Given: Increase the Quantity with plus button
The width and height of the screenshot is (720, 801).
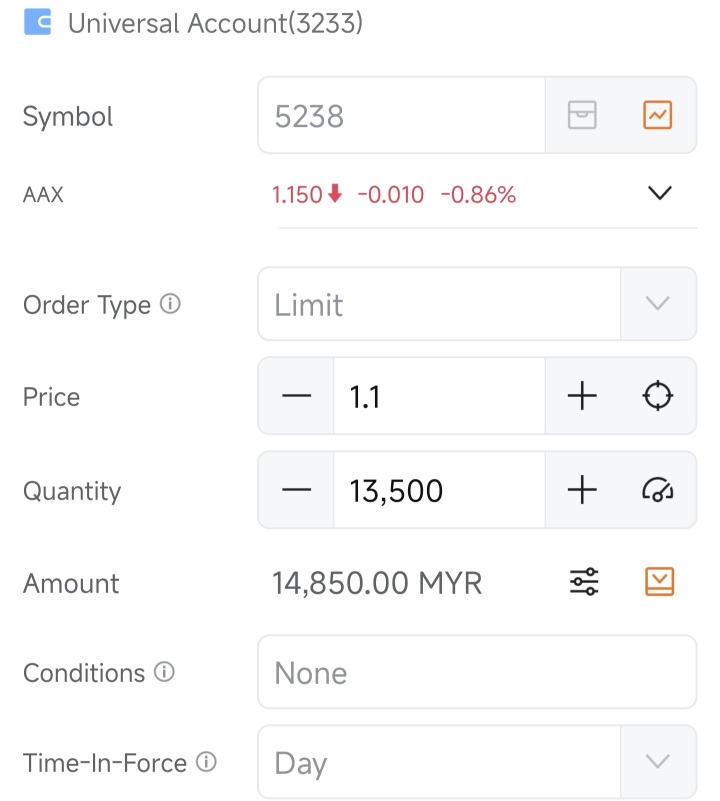Looking at the screenshot, I should 582,490.
